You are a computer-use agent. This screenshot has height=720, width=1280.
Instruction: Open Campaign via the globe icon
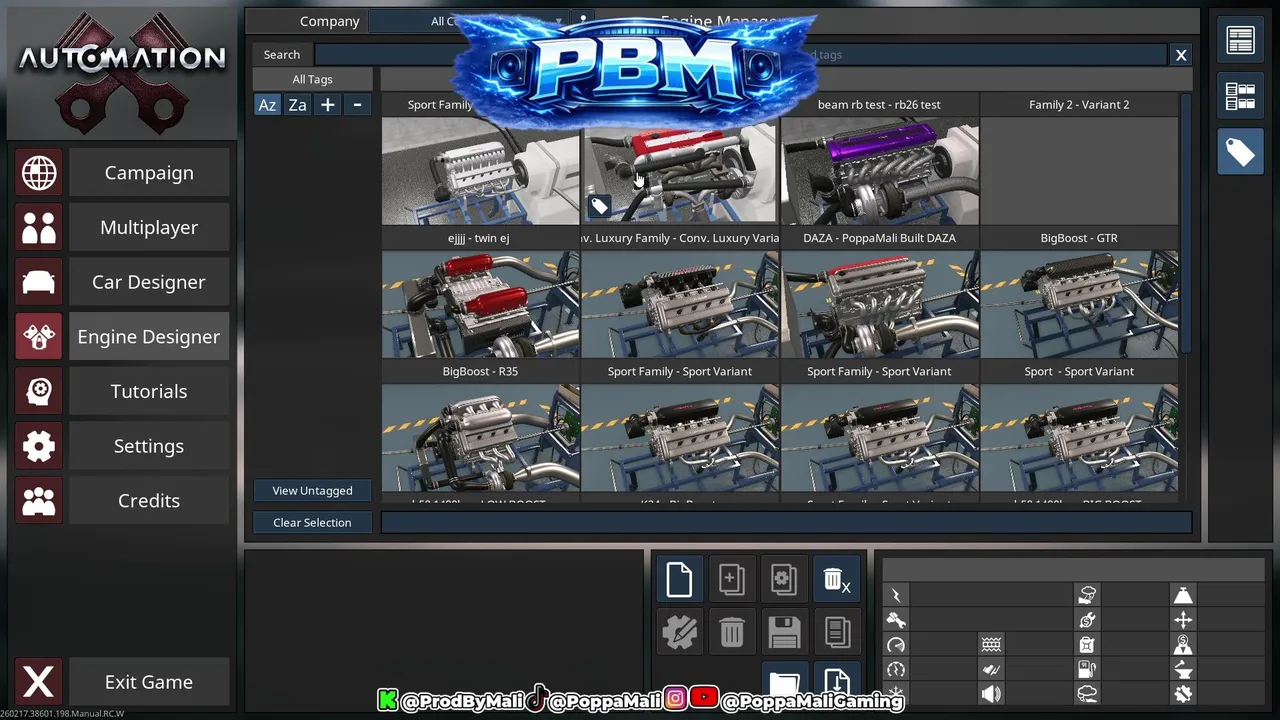click(x=39, y=173)
